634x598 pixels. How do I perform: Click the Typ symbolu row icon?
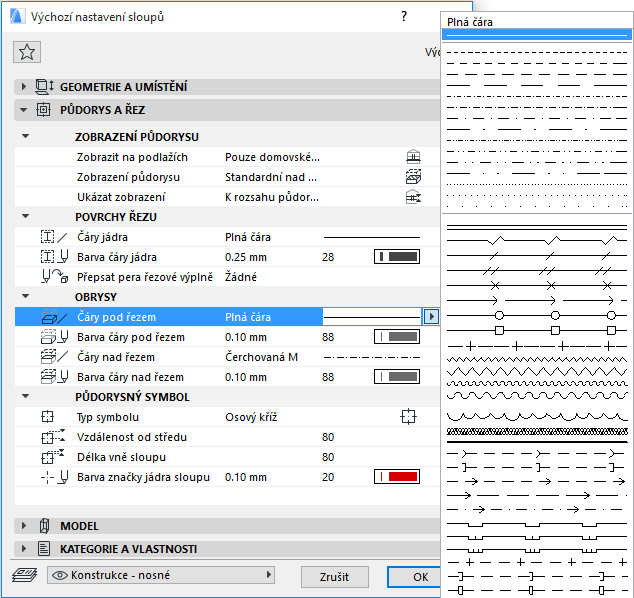coord(48,417)
